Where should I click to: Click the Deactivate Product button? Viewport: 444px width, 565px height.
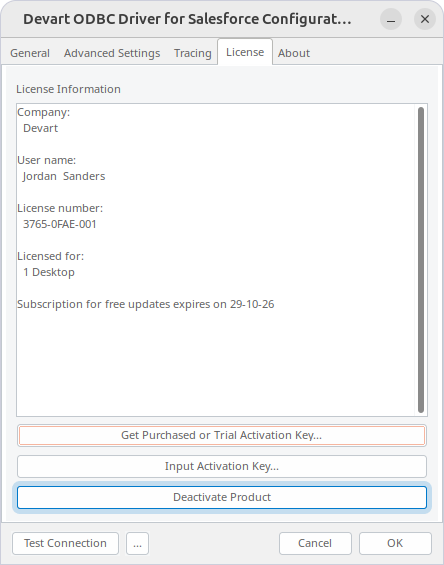tap(222, 497)
